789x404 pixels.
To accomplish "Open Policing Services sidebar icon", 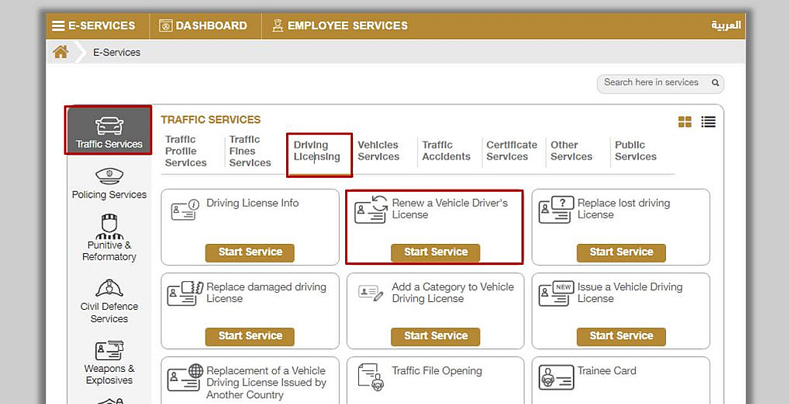I will (109, 176).
